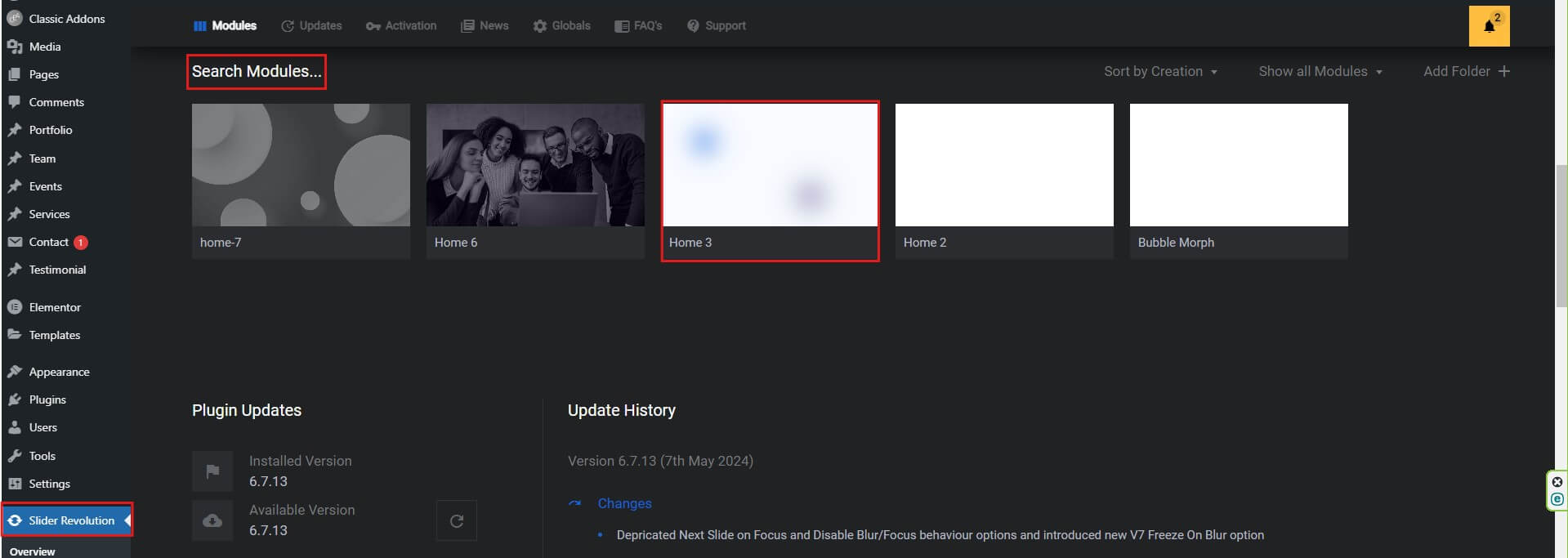Screen dimensions: 1568x558
Task: Open Appearance in the admin sidebar
Action: tap(59, 372)
